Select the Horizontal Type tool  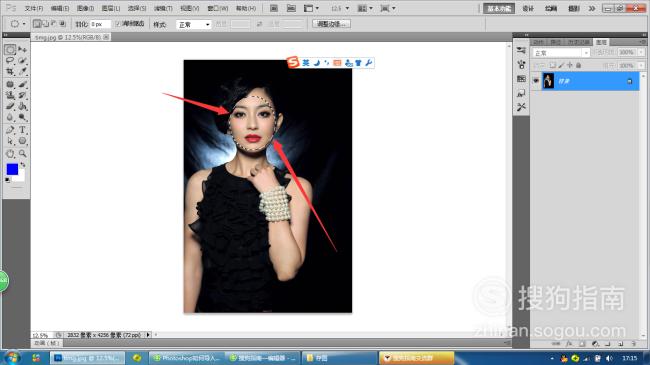[x=23, y=130]
